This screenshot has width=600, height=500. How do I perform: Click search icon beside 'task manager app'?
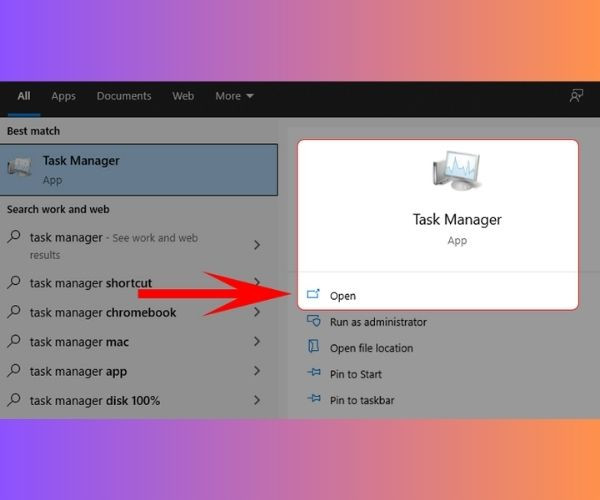coord(13,370)
